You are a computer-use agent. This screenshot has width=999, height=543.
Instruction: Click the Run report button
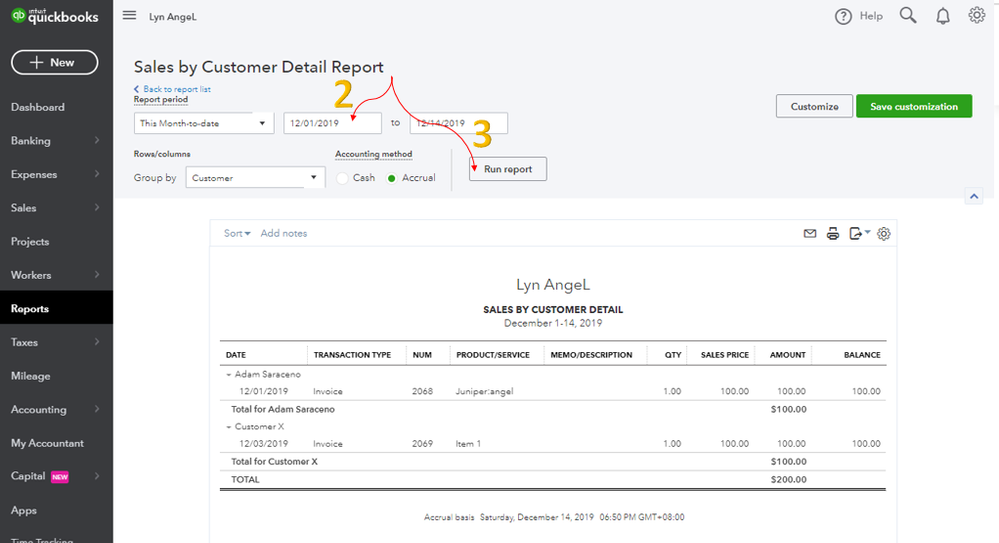tap(508, 169)
